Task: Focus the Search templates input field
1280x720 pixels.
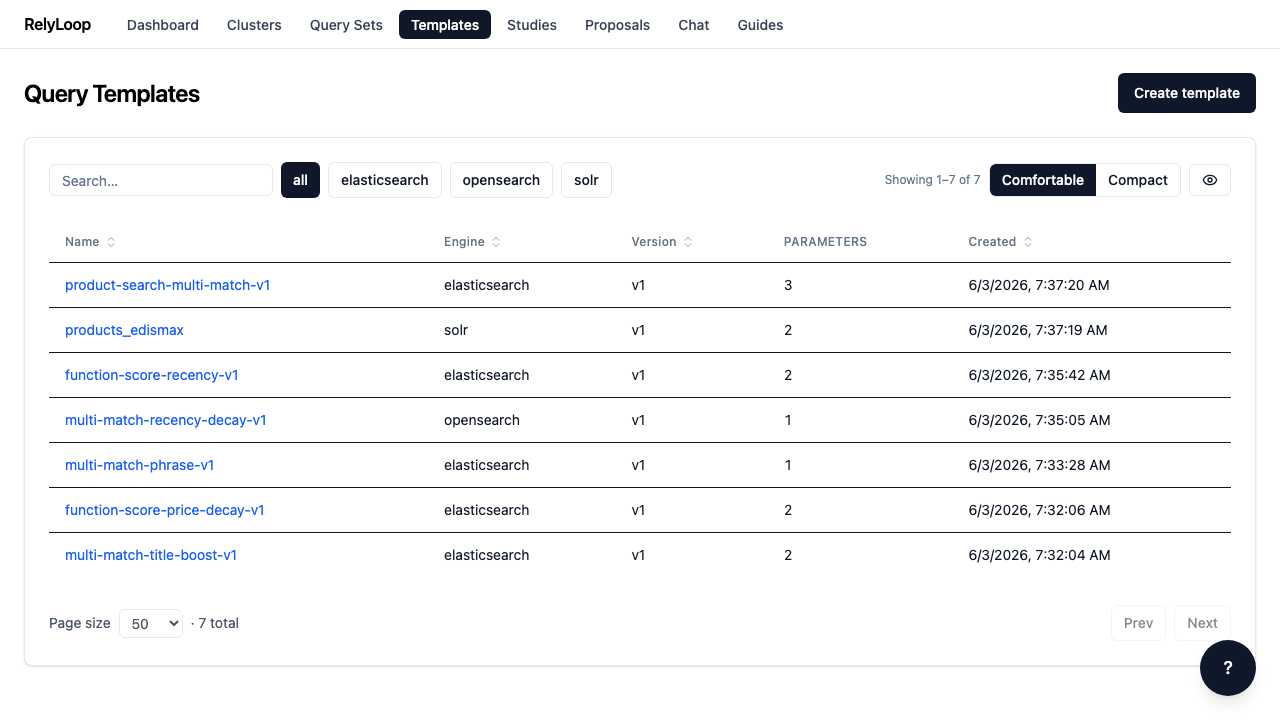Action: pos(161,180)
